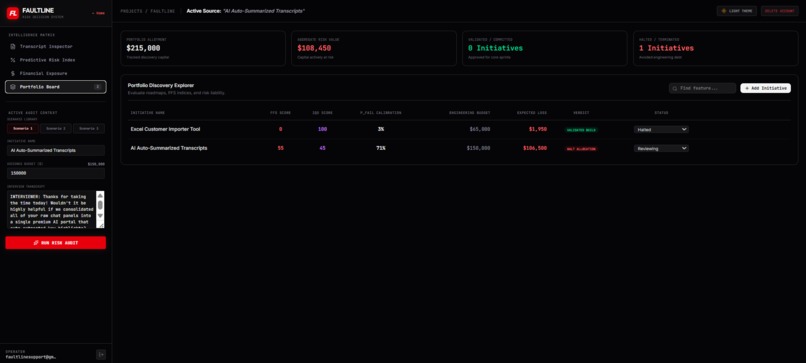Click the transcript scrollbar down arrow
Viewport: 806px width, 363px height.
coord(100,215)
